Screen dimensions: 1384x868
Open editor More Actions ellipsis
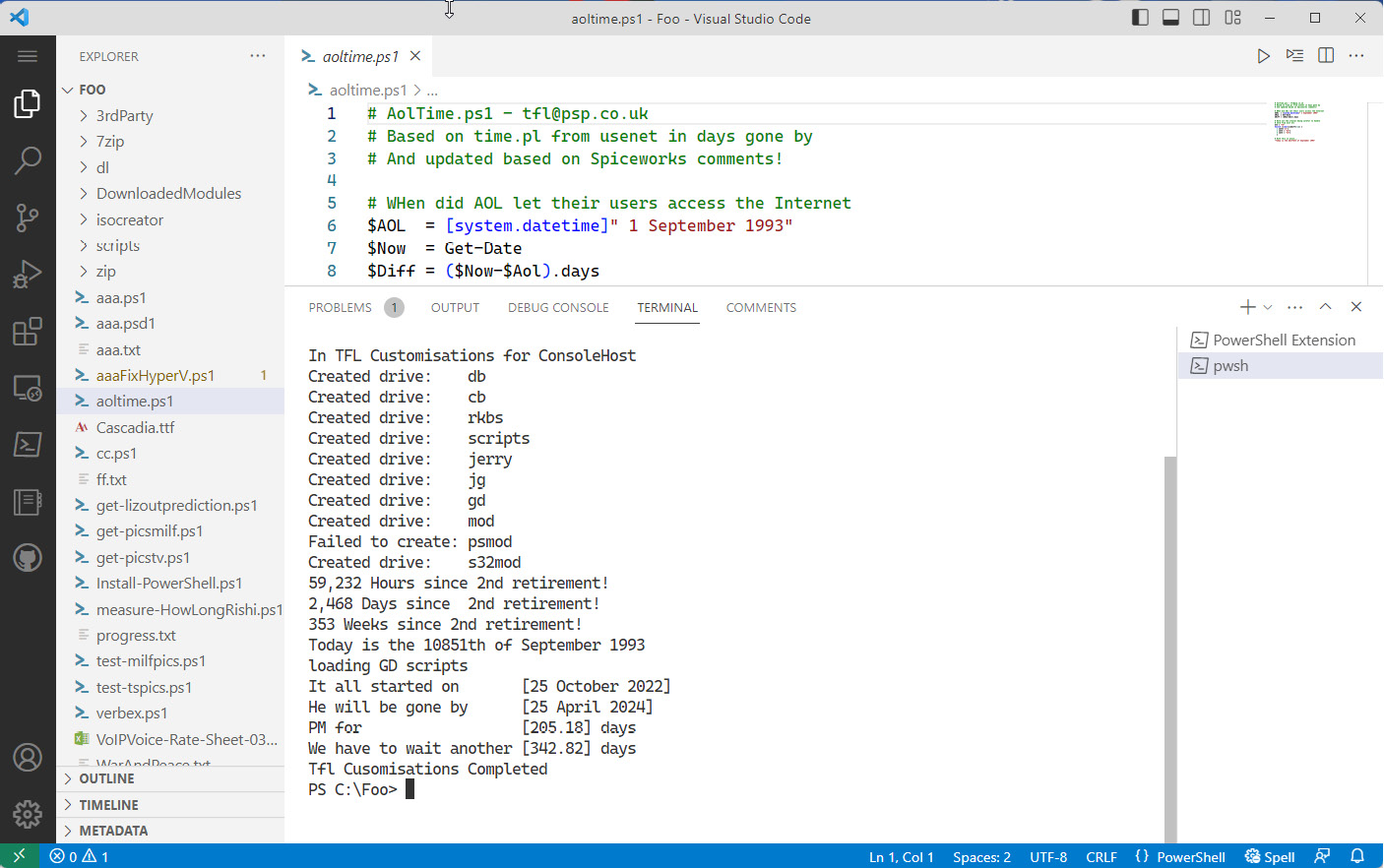click(1356, 56)
